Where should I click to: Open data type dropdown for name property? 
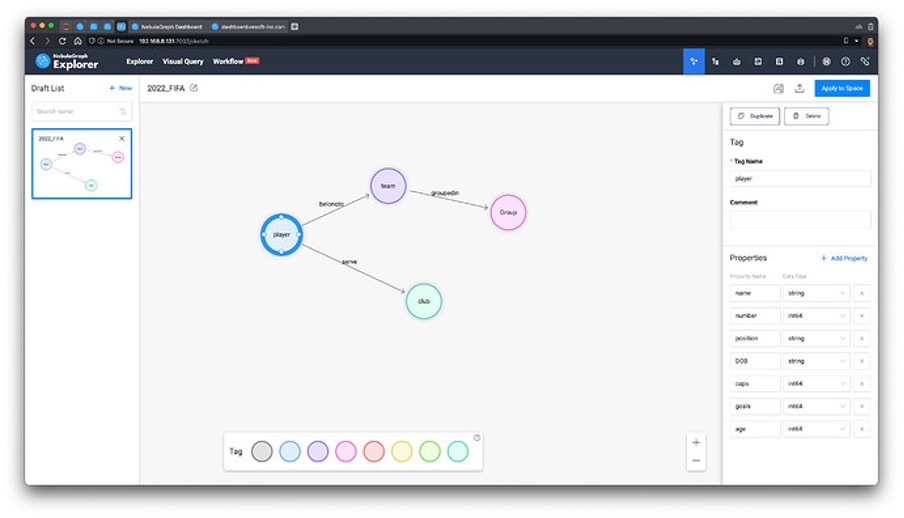(816, 293)
